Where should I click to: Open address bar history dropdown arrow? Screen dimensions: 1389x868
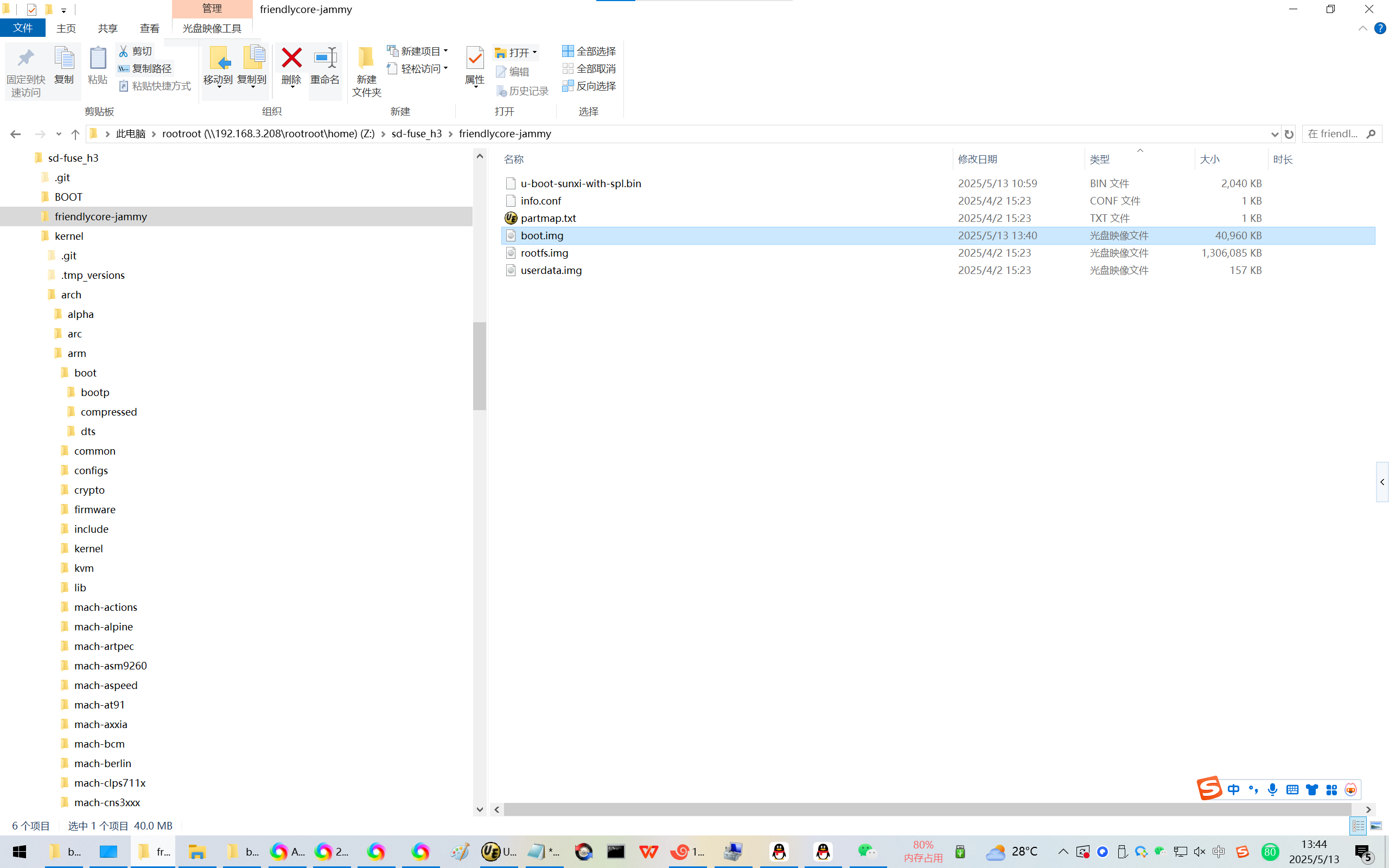click(1275, 134)
